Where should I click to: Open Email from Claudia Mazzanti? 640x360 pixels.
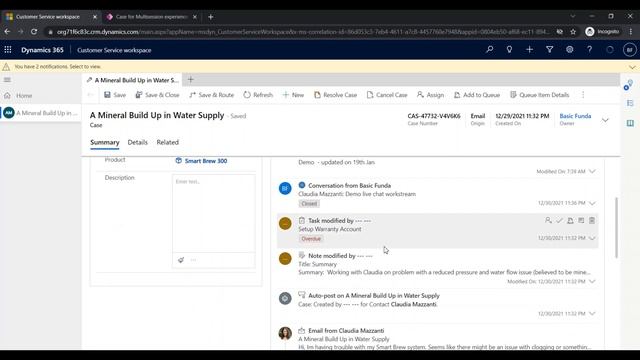click(x=346, y=331)
